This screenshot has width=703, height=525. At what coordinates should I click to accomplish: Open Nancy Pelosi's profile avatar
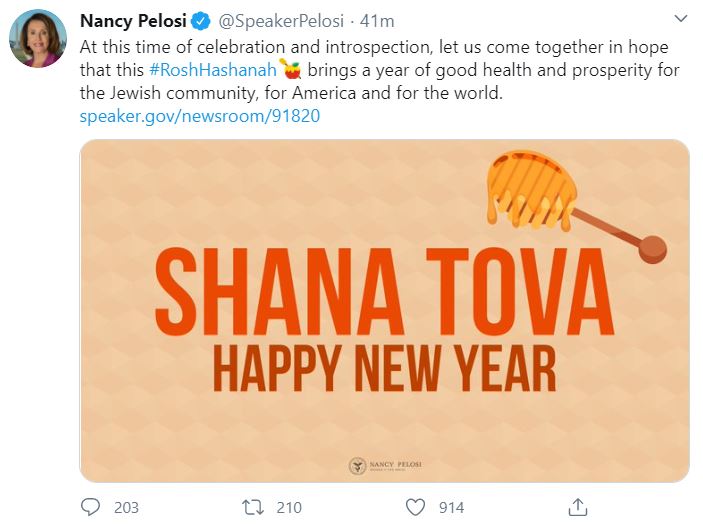coord(38,38)
